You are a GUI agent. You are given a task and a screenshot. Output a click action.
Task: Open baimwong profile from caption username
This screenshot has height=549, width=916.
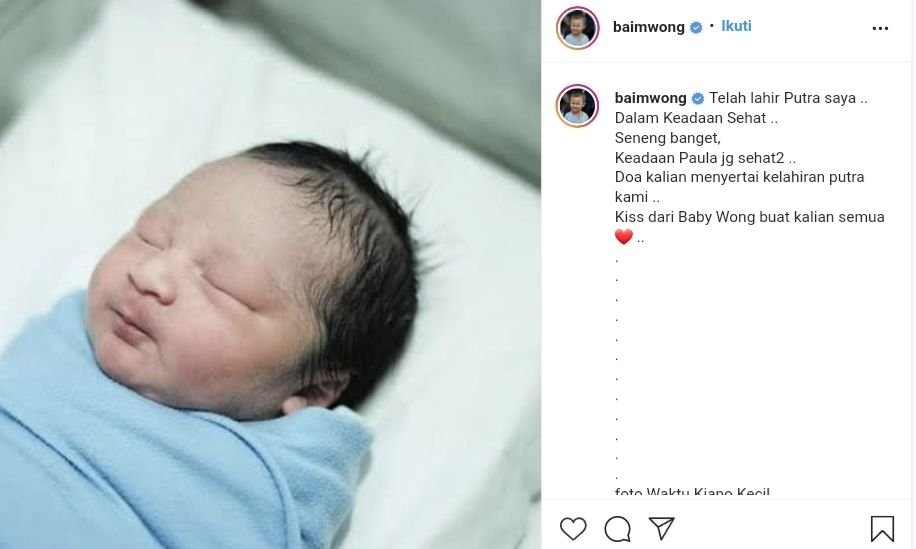click(650, 98)
